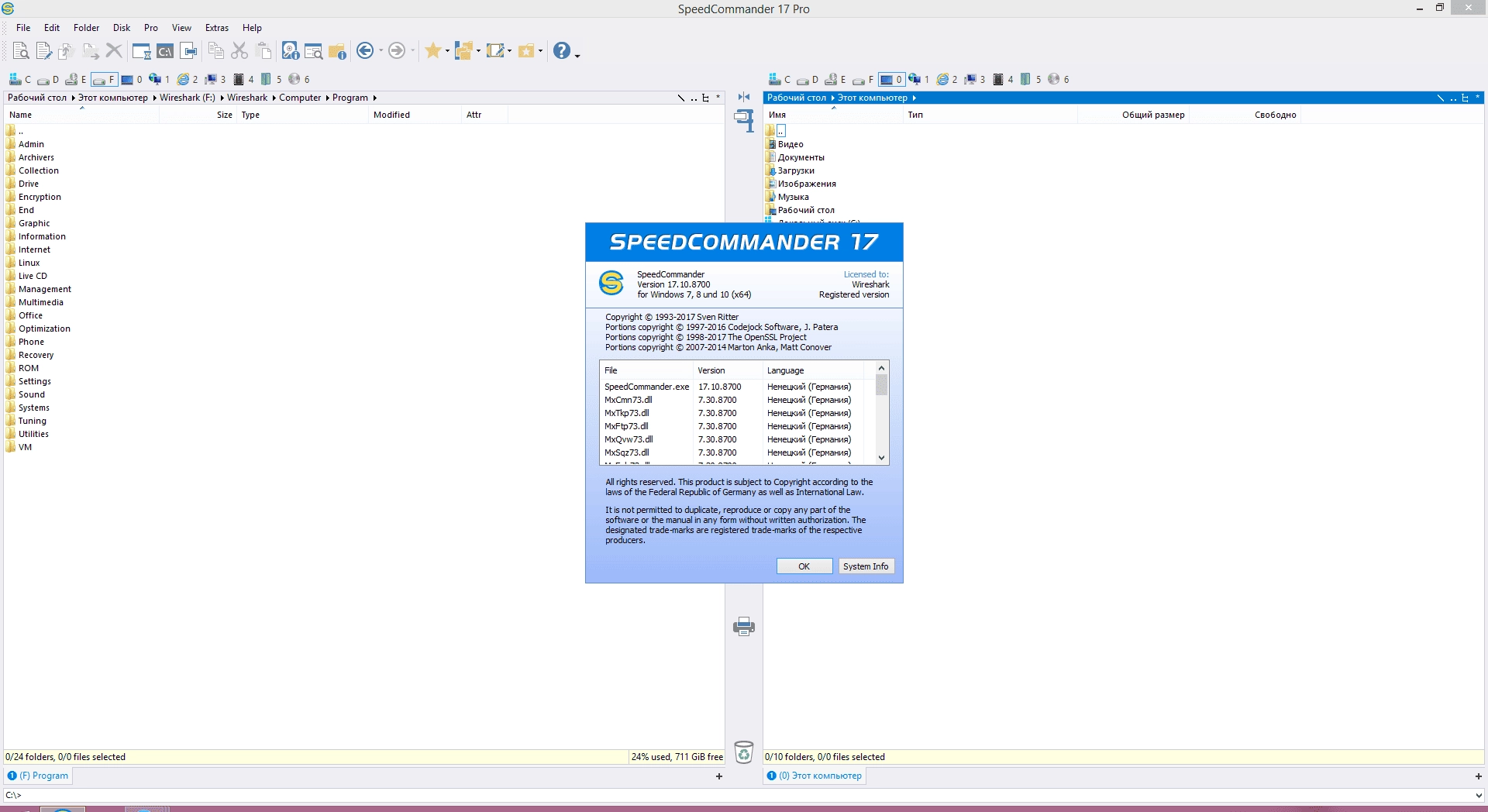
Task: Click the About file list scrollbar thumb
Action: coord(881,385)
